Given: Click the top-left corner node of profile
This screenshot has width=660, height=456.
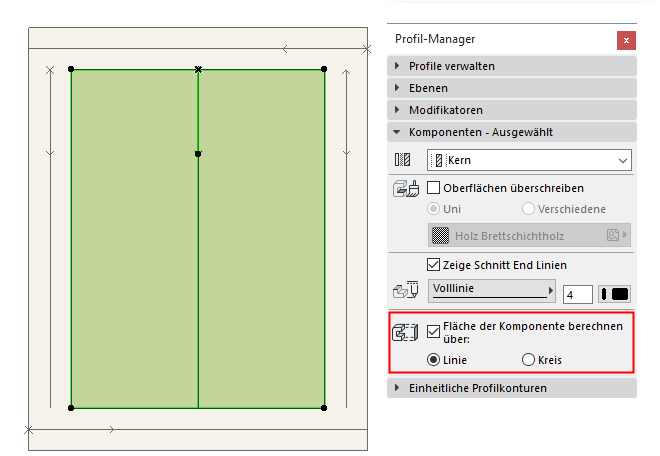Looking at the screenshot, I should (x=71, y=69).
